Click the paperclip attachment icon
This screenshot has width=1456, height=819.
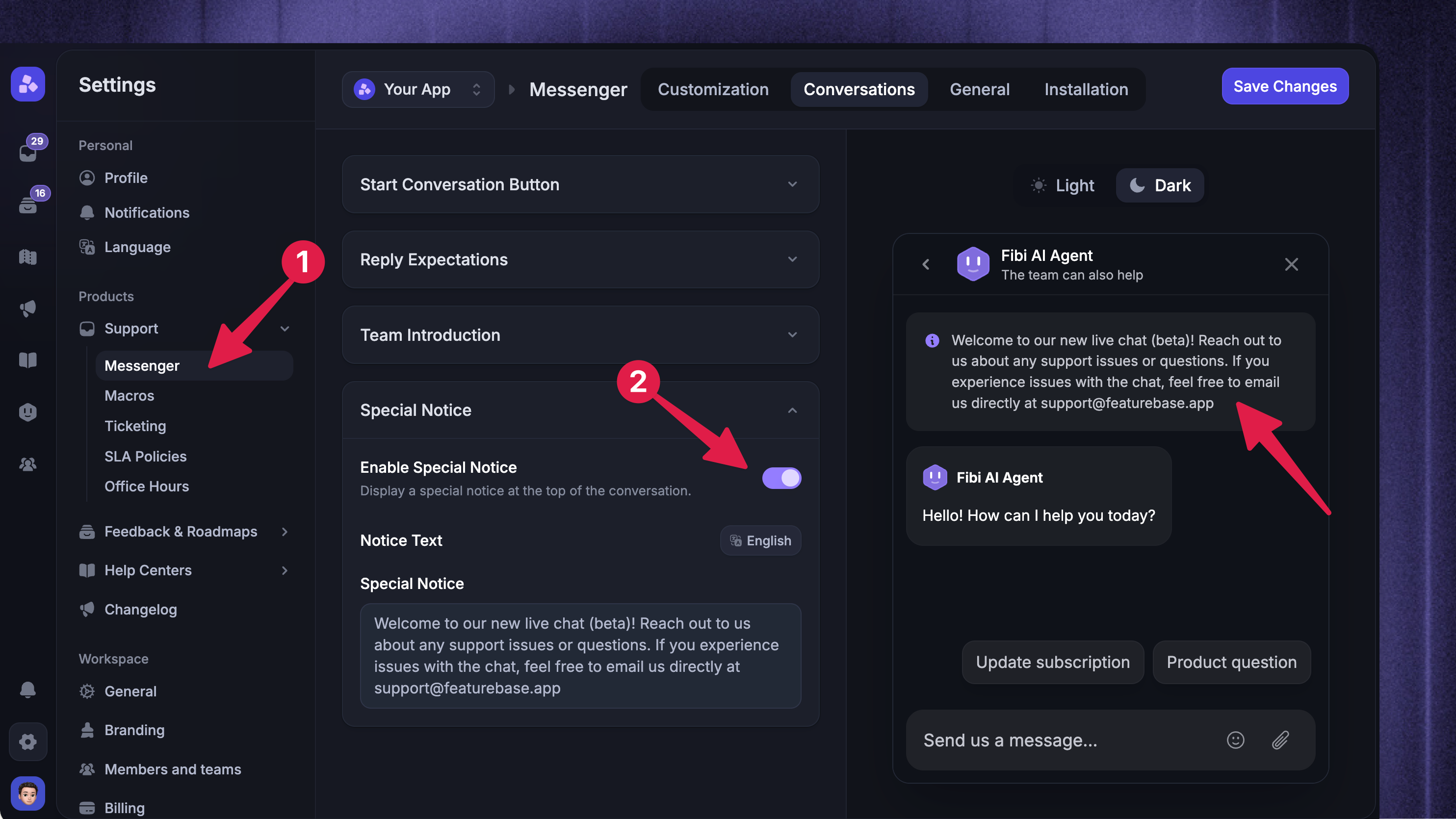1280,740
